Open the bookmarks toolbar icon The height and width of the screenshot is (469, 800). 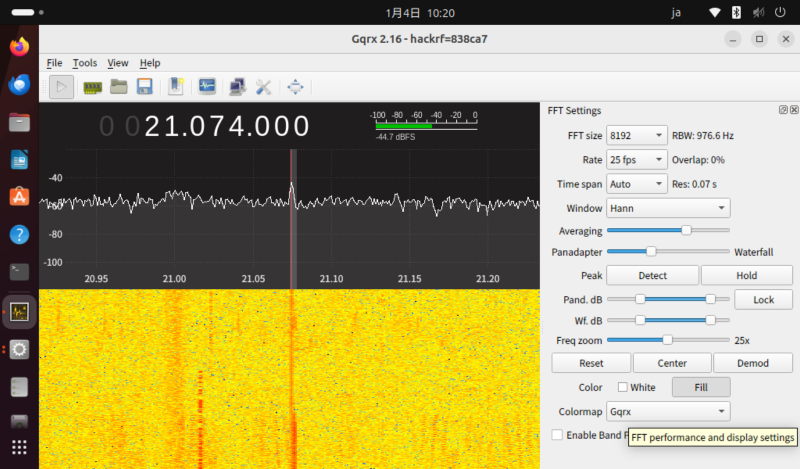[x=176, y=86]
